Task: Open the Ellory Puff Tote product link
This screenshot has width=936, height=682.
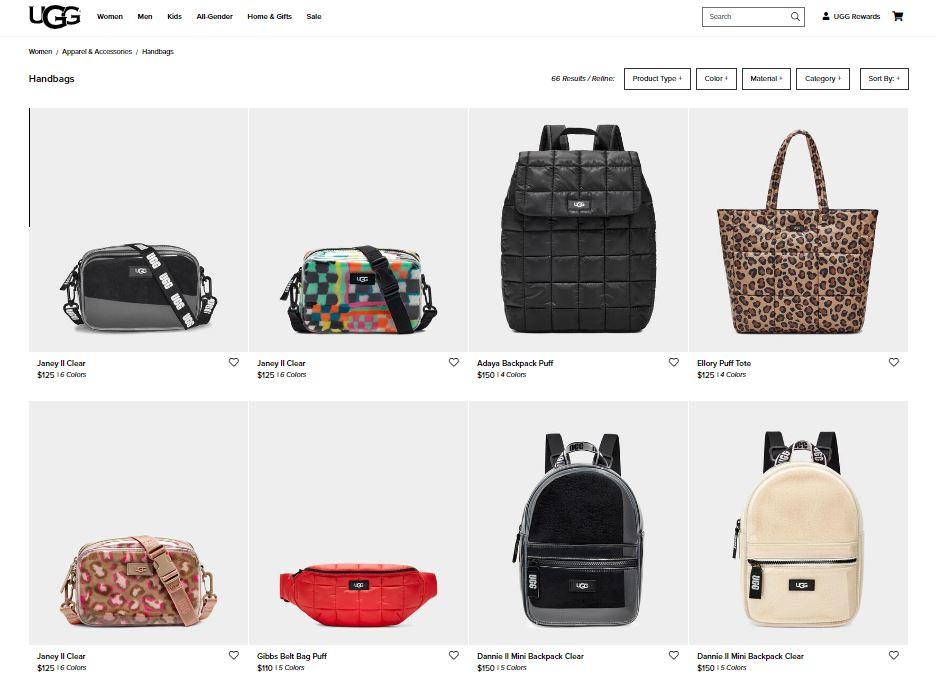Action: (x=724, y=363)
